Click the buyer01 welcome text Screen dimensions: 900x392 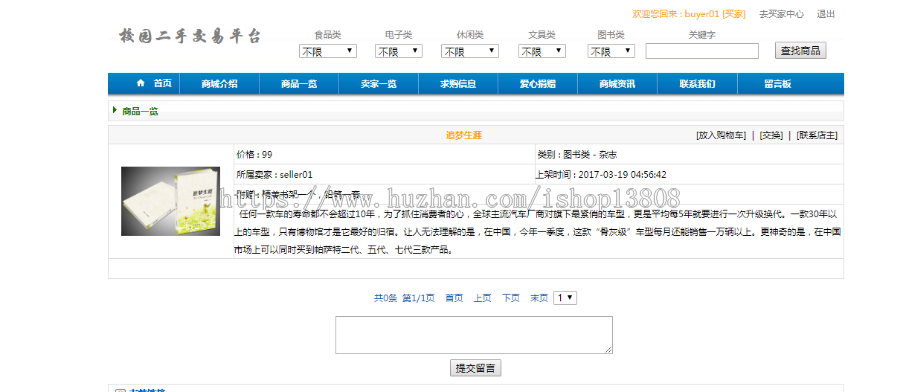point(689,14)
